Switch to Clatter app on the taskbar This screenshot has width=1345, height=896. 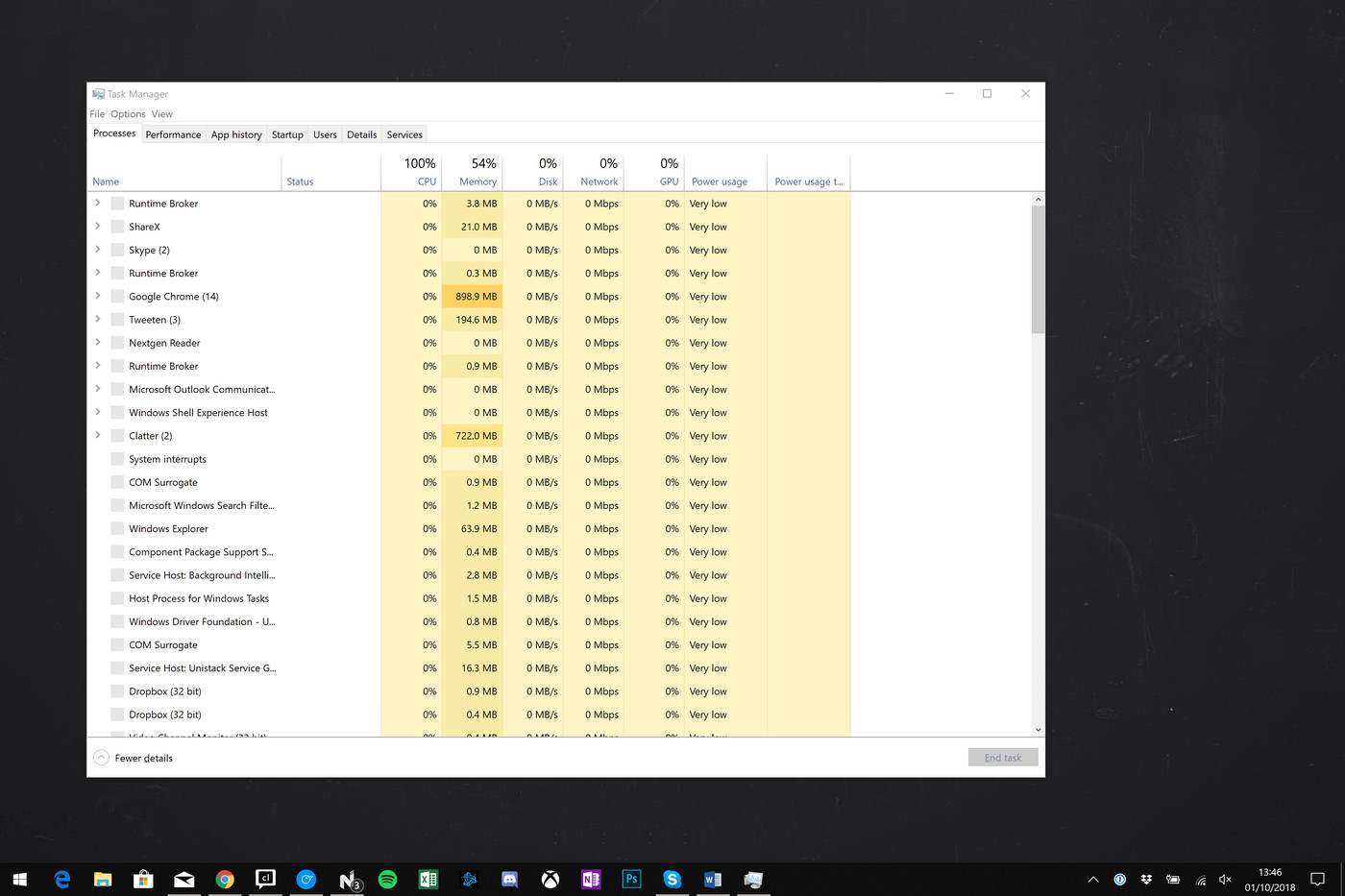265,879
